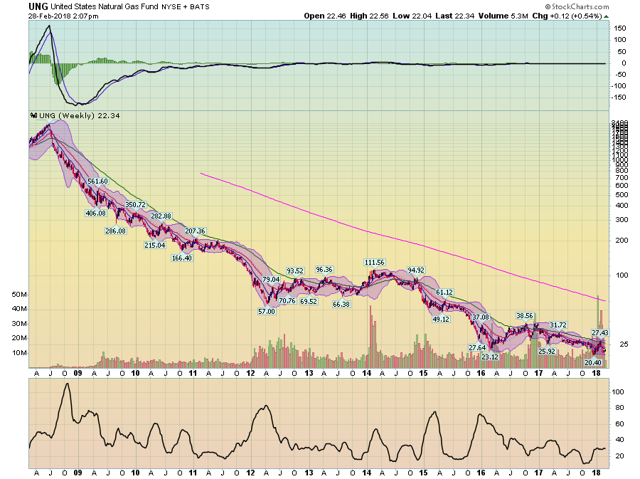This screenshot has width=640, height=479.
Task: Click the 27.64 price annotation
Action: pyautogui.click(x=477, y=348)
